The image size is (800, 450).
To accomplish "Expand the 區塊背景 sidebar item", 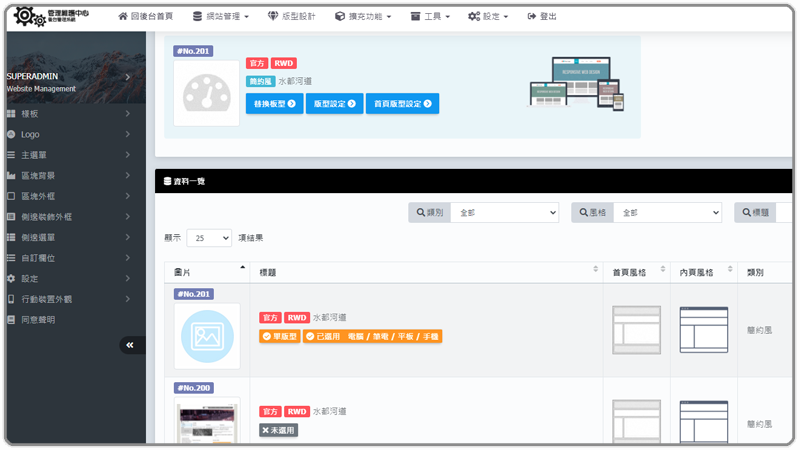I will click(x=70, y=175).
